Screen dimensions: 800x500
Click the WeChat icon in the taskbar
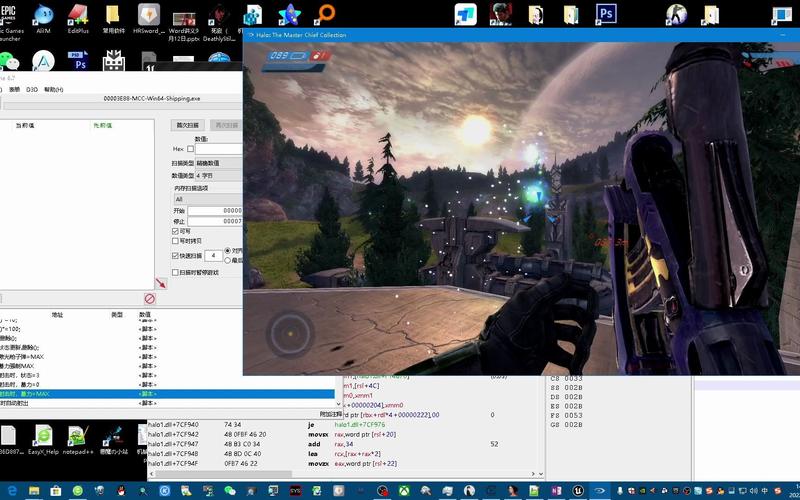pyautogui.click(x=229, y=490)
